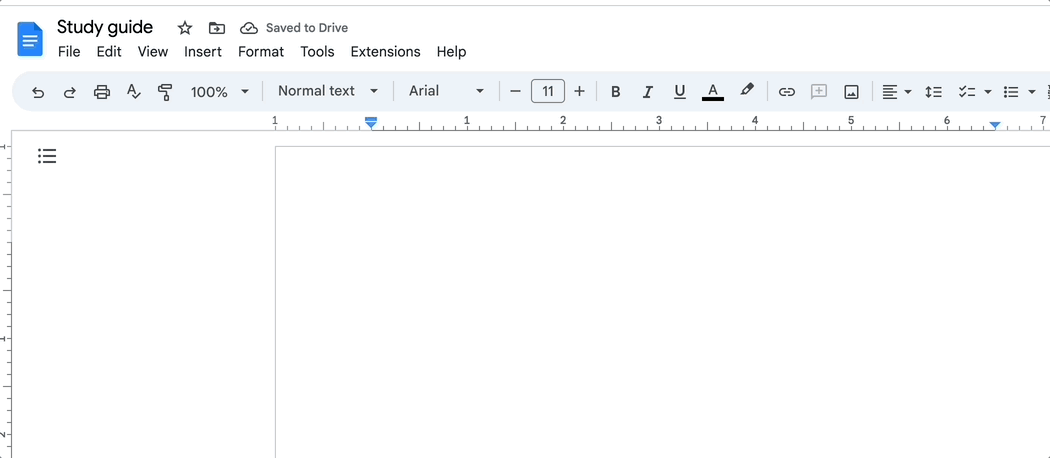Click the text align icon
The width and height of the screenshot is (1050, 458).
point(889,92)
